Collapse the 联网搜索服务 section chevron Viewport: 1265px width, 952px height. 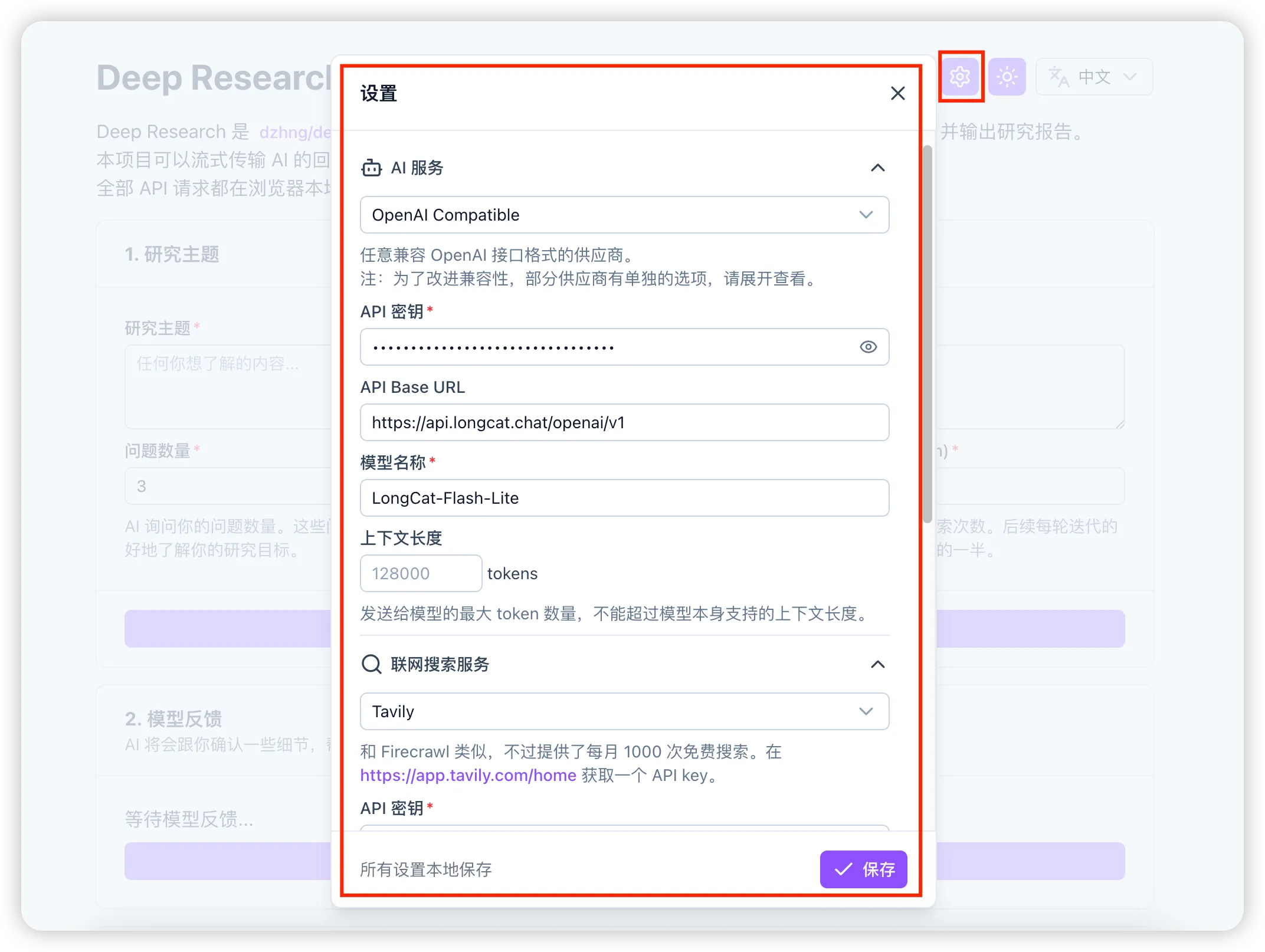coord(878,665)
